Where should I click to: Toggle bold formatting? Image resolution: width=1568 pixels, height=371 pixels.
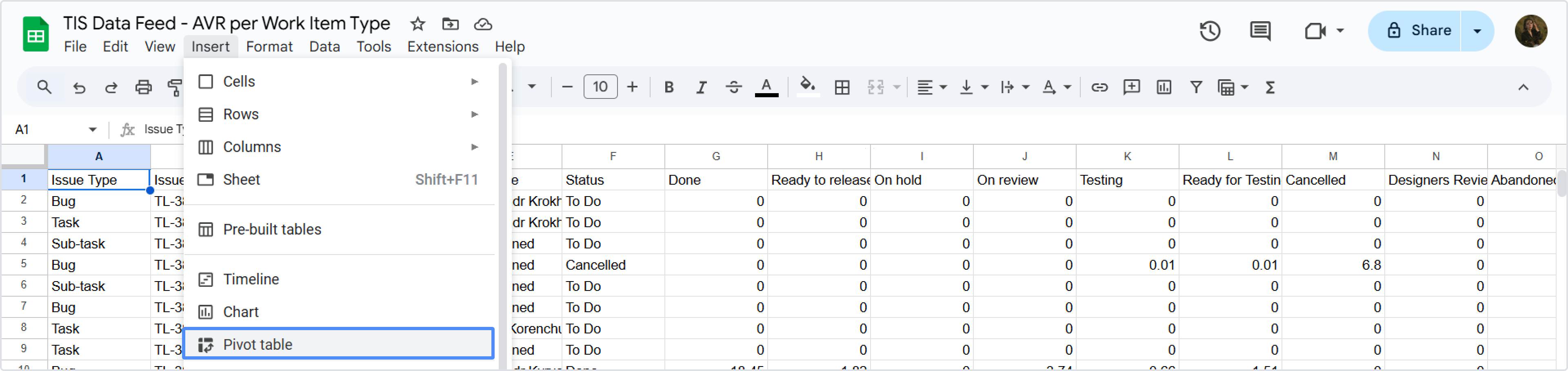[x=669, y=88]
